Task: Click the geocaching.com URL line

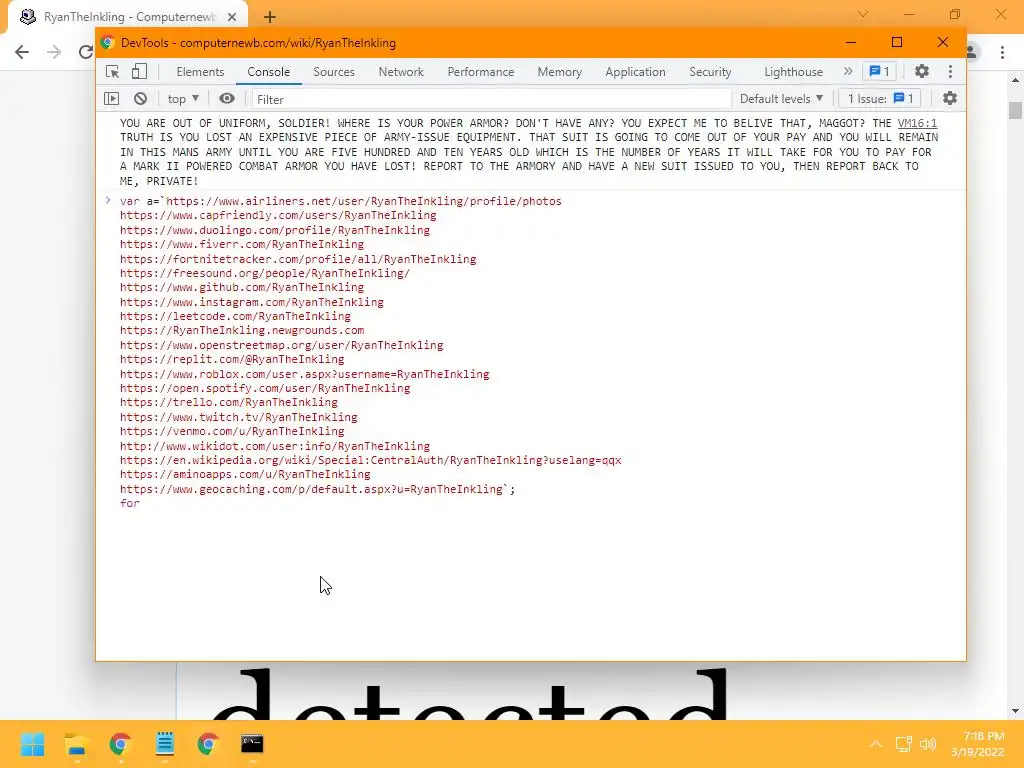Action: tap(317, 489)
